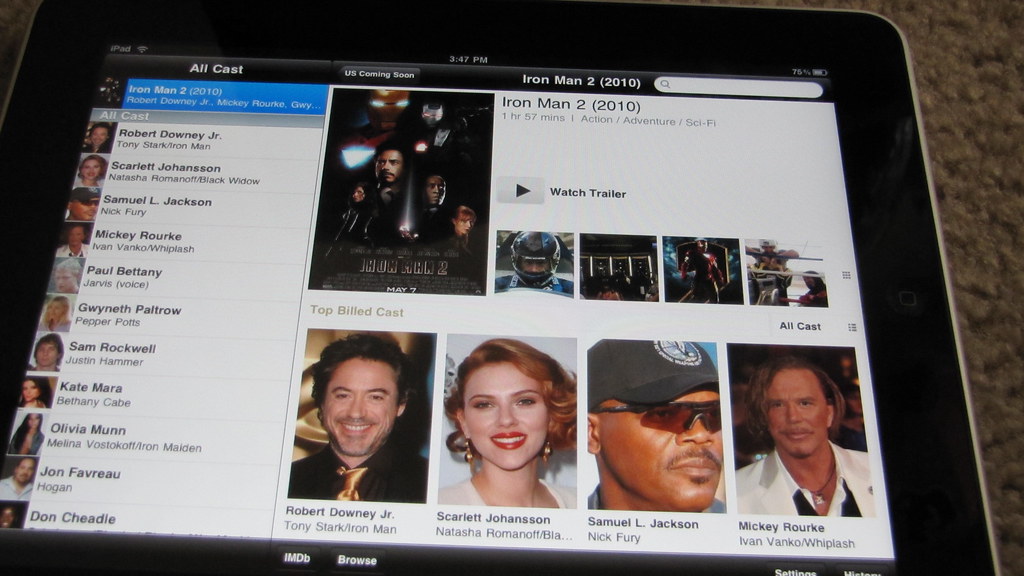This screenshot has width=1024, height=576.
Task: Open Scarlett Johansson top billed photo
Action: [x=507, y=422]
